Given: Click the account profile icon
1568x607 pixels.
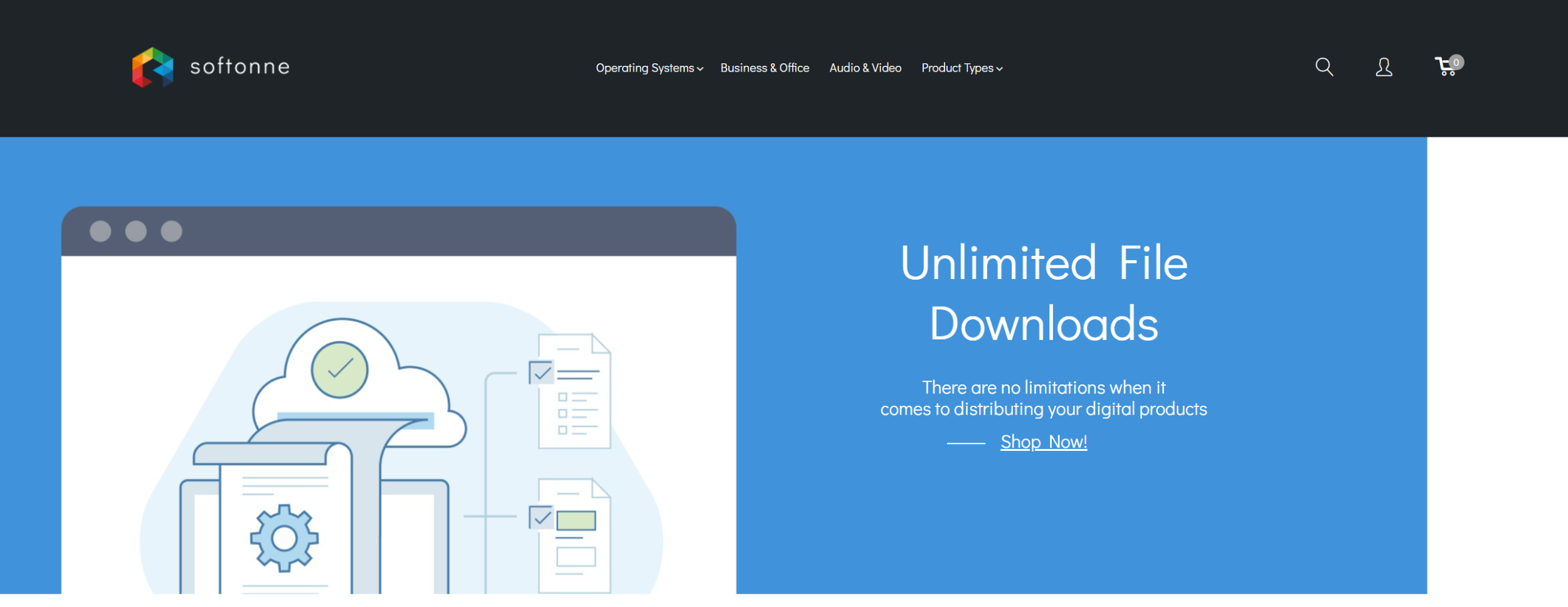Looking at the screenshot, I should tap(1383, 68).
